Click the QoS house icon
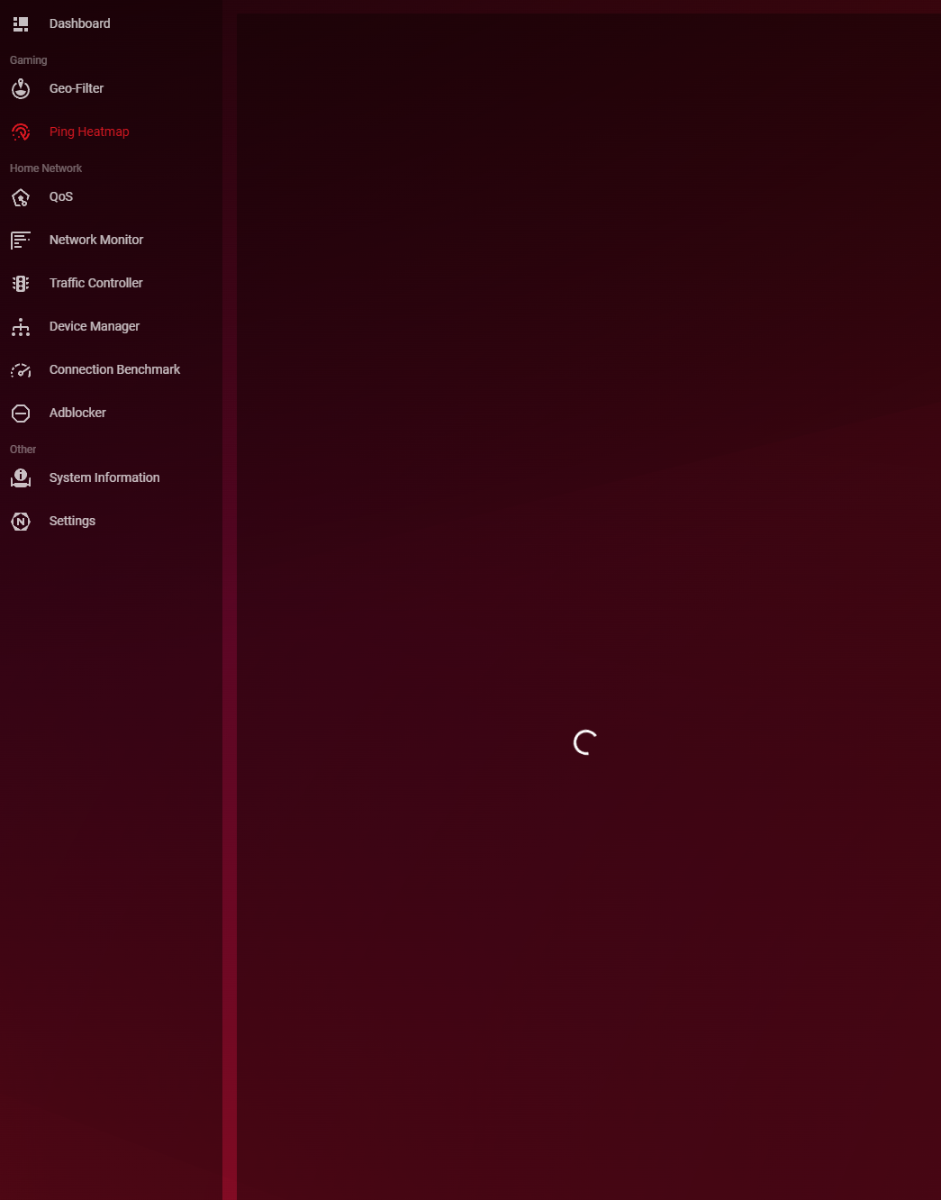 21,197
